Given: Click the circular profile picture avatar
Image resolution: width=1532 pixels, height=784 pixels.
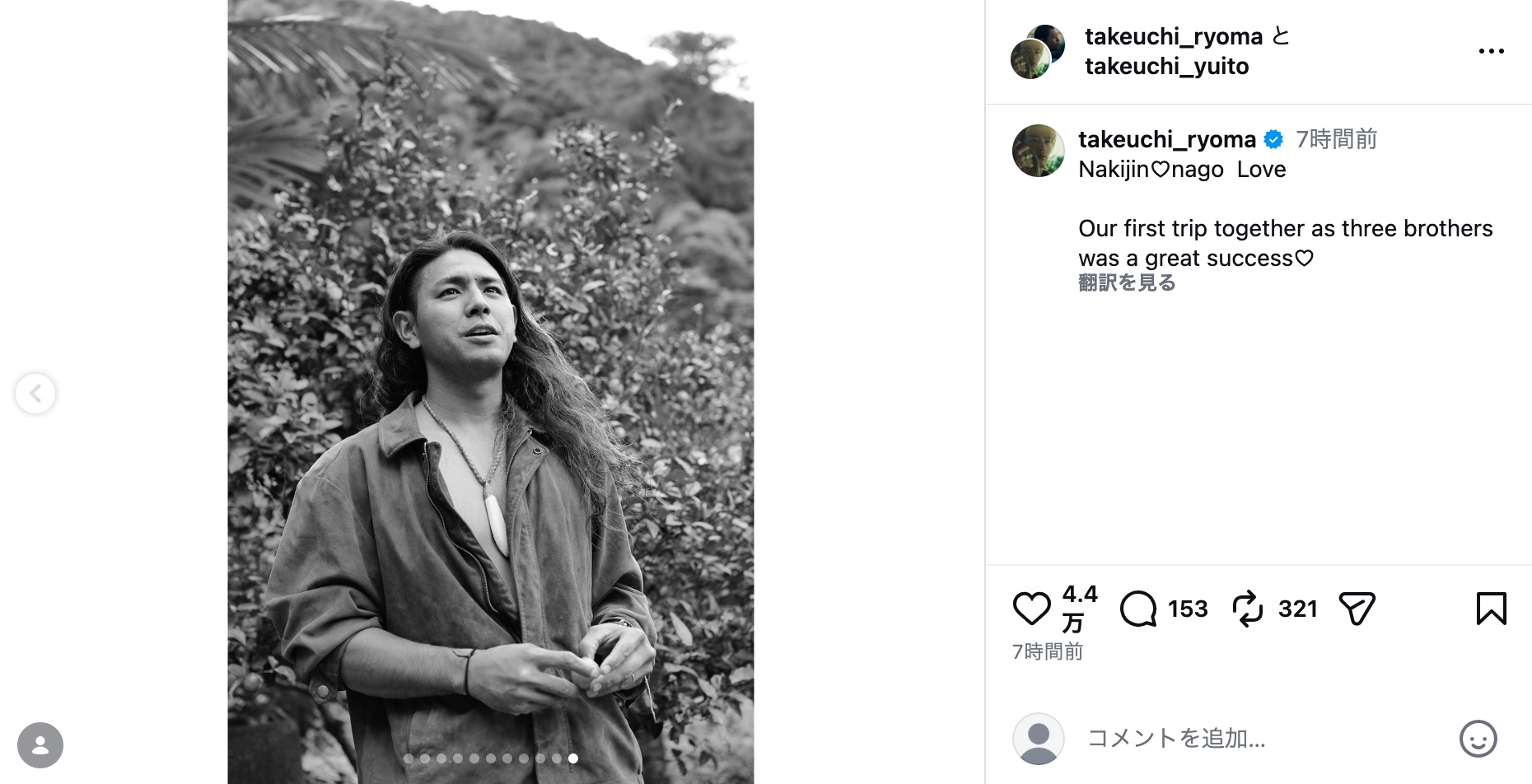Looking at the screenshot, I should point(1037,151).
